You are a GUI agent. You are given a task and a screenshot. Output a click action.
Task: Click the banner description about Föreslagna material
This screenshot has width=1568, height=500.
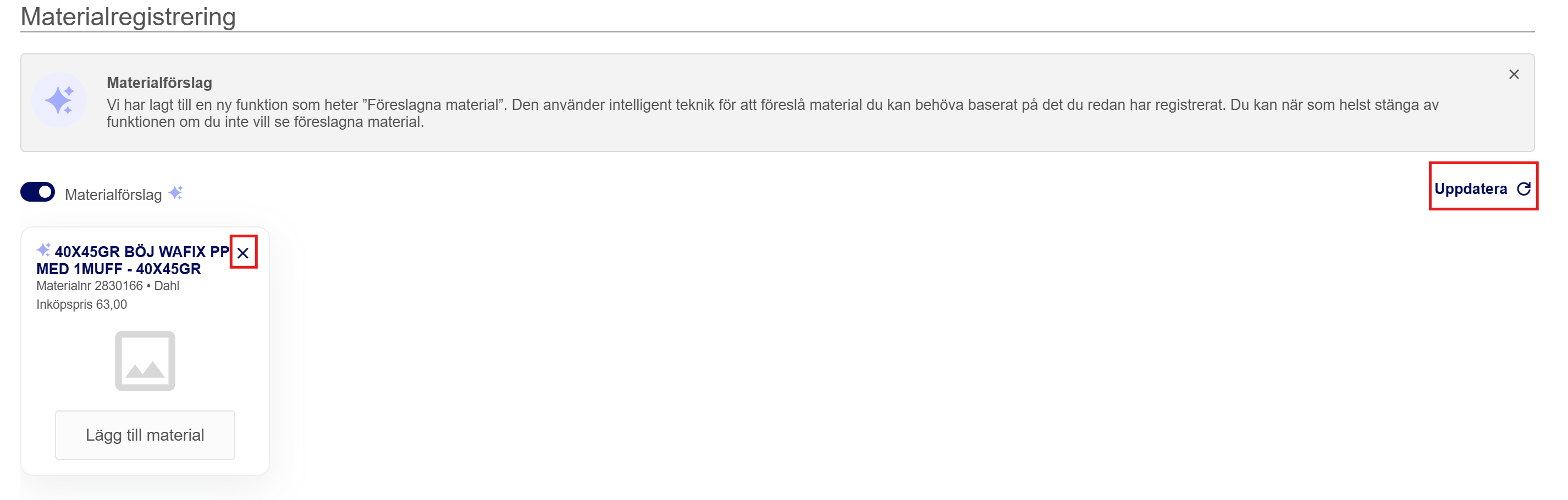pos(772,113)
